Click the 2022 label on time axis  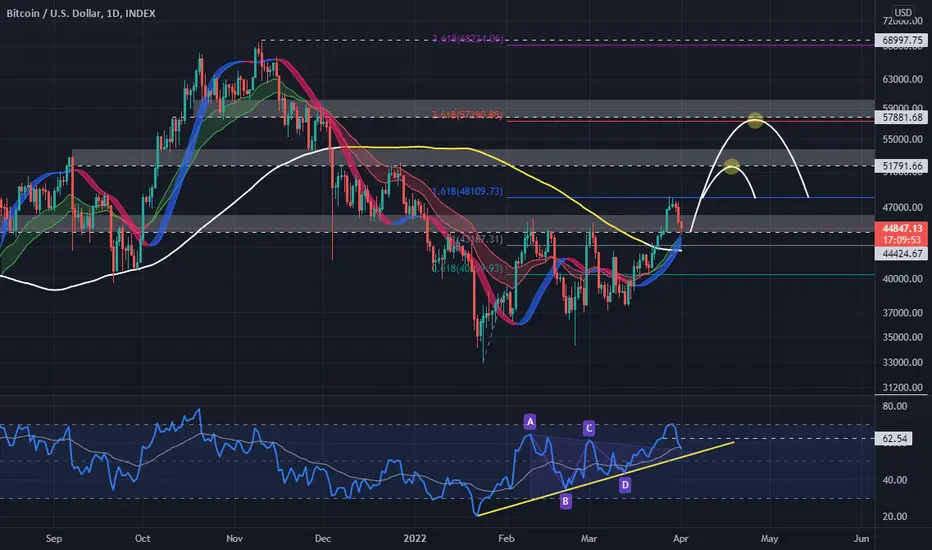click(415, 539)
